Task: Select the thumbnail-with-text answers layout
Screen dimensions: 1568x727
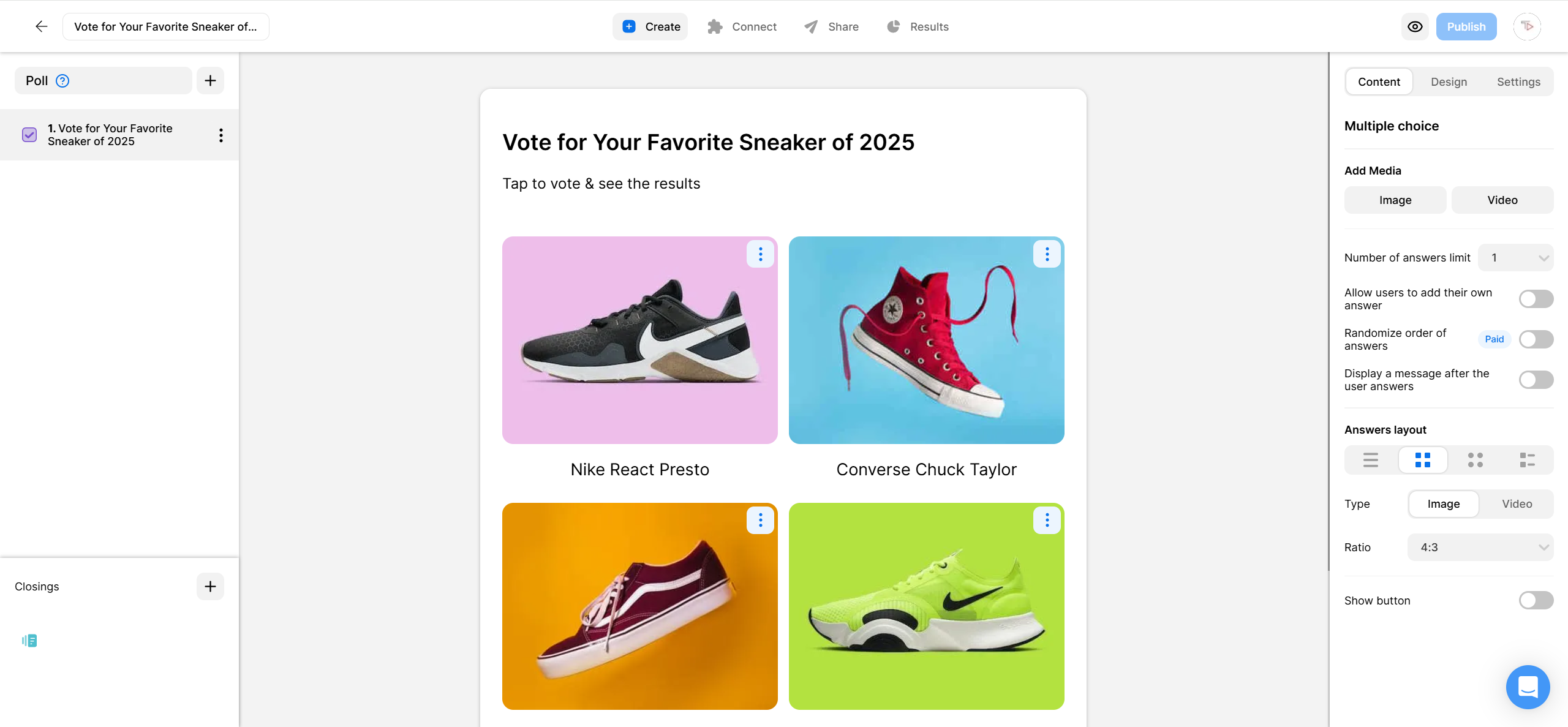Action: click(1528, 459)
